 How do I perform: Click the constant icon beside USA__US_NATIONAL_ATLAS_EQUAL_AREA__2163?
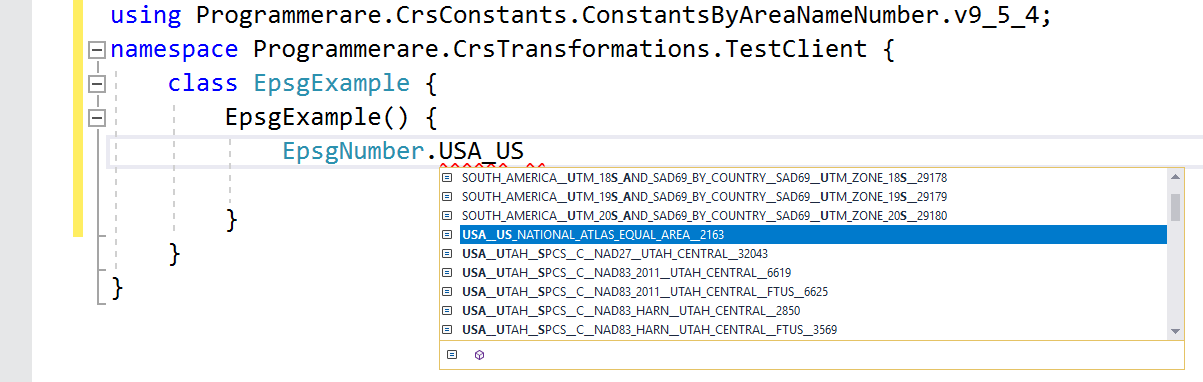click(449, 235)
